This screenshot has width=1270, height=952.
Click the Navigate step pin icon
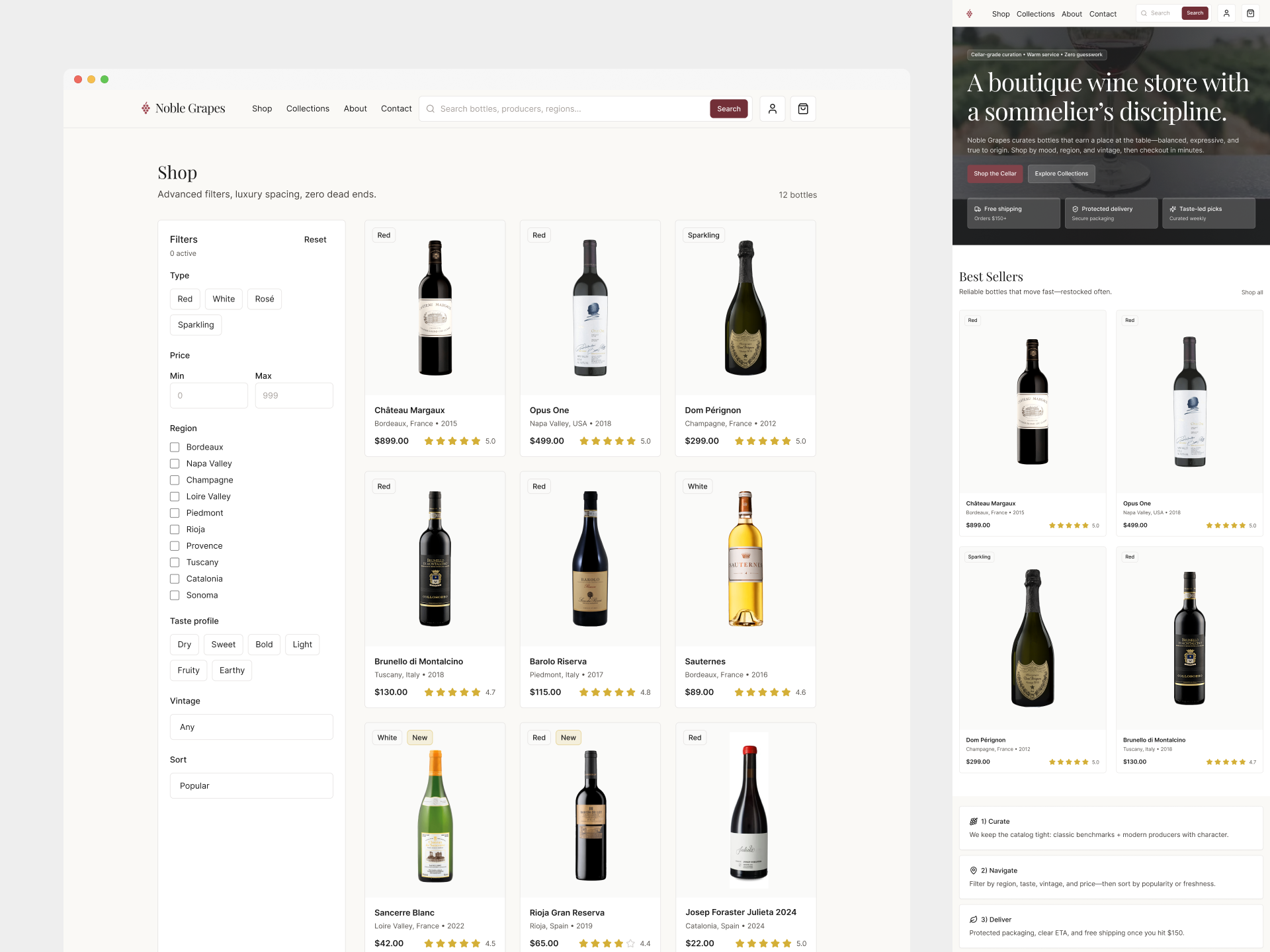pos(974,871)
